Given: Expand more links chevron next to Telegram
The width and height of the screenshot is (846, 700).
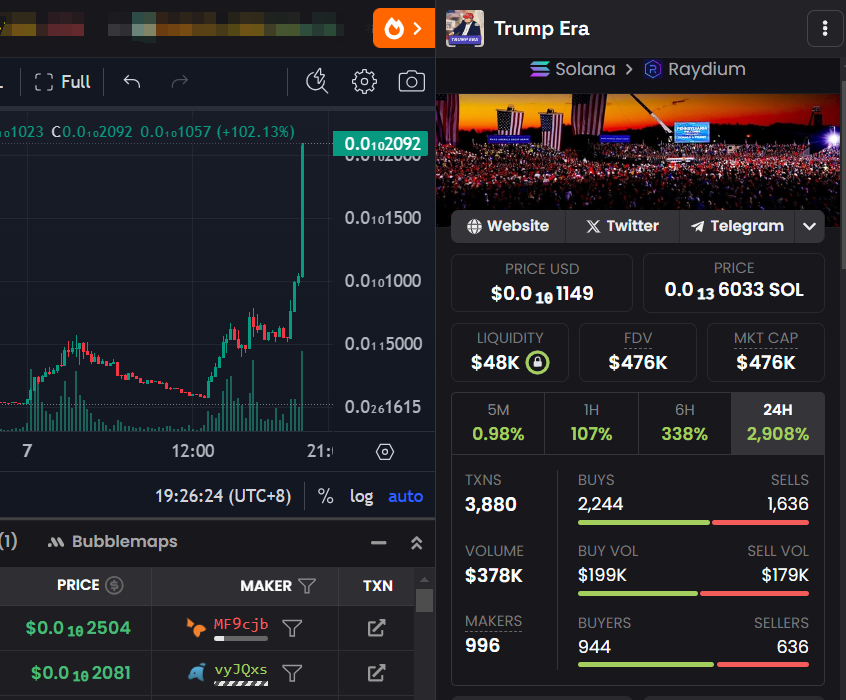Looking at the screenshot, I should (809, 226).
